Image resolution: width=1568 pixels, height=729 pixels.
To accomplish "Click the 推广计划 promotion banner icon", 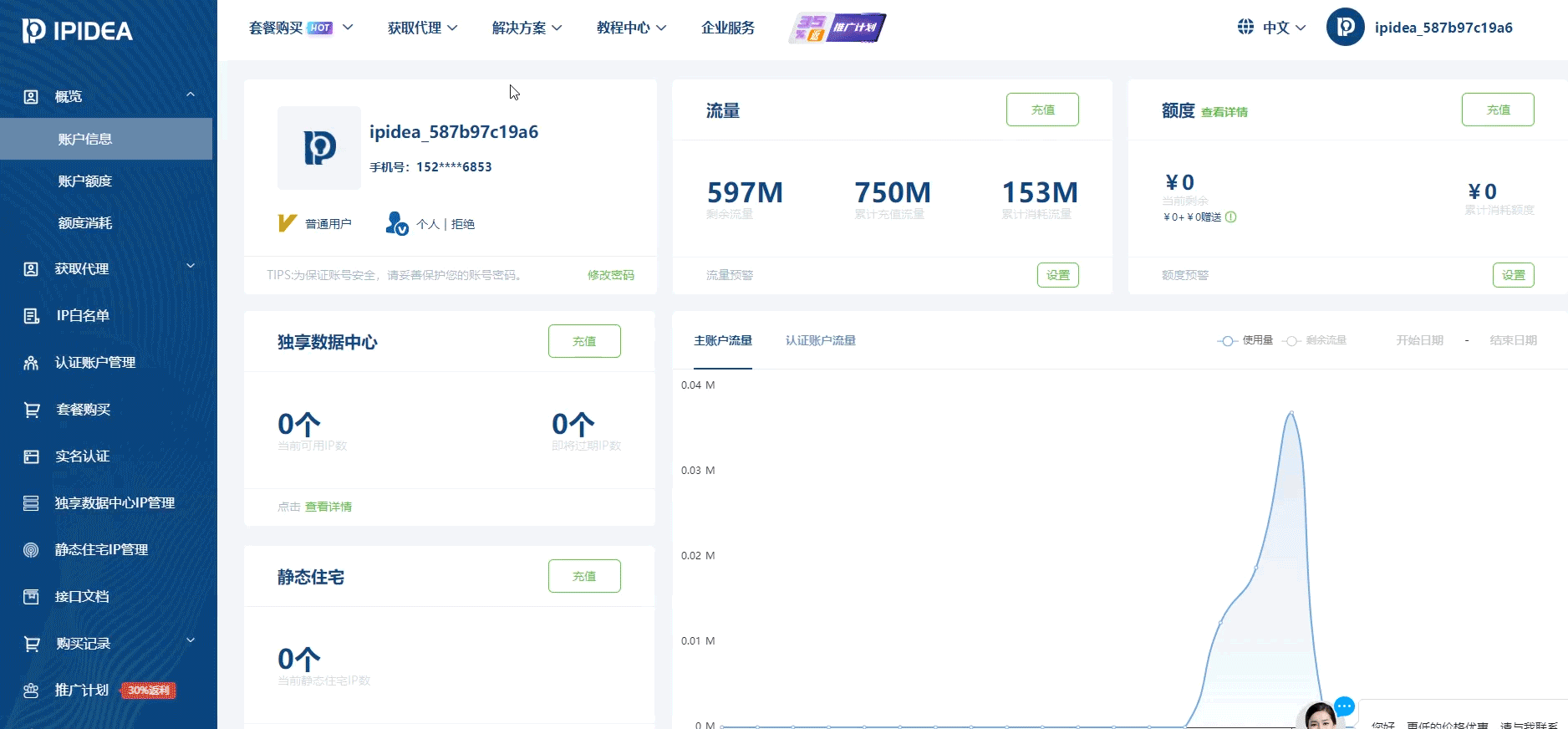I will point(837,28).
